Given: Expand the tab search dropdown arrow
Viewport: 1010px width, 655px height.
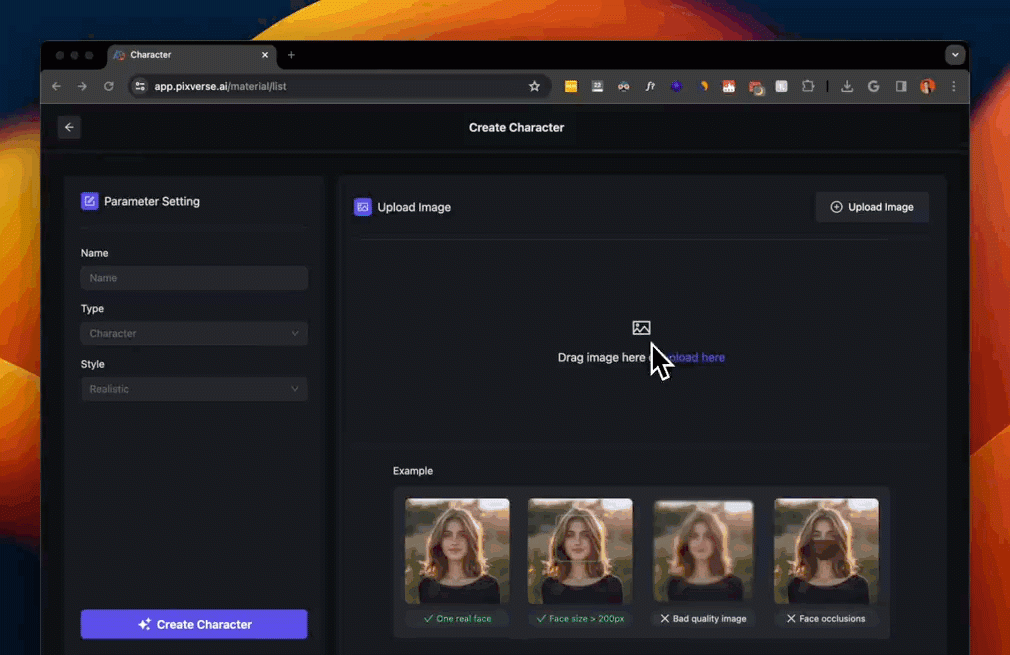Looking at the screenshot, I should pos(955,55).
